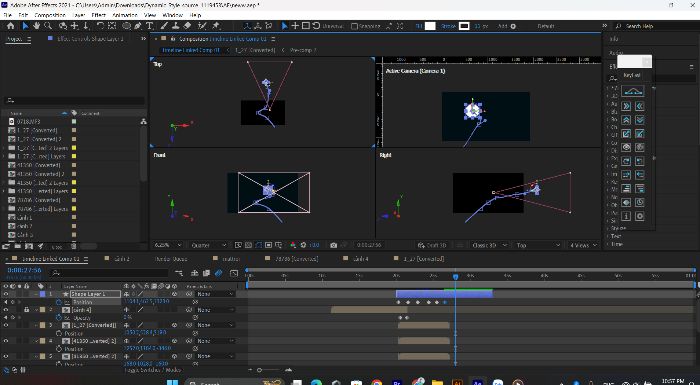Select the Brush tool

(x=164, y=26)
